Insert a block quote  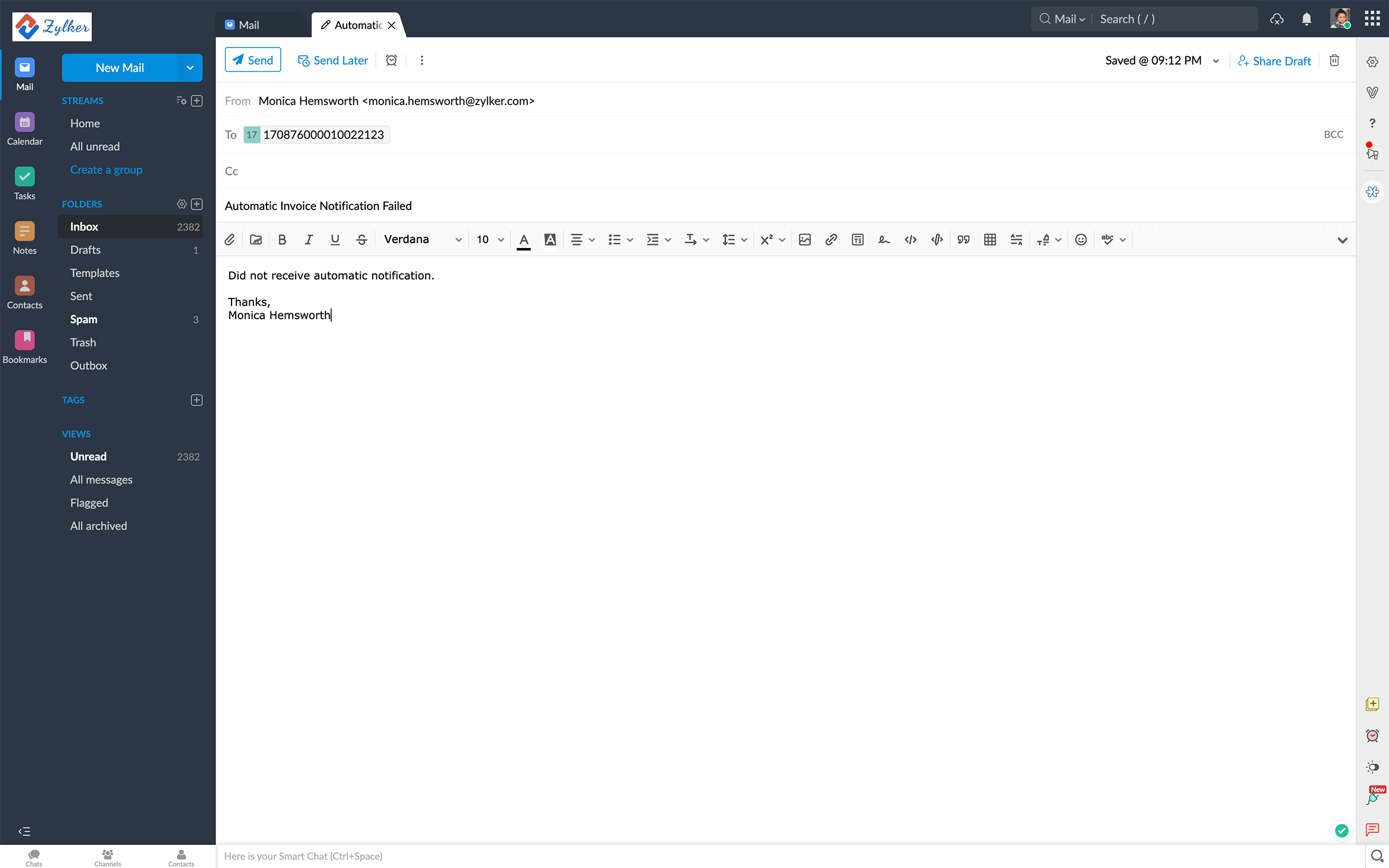pyautogui.click(x=963, y=240)
